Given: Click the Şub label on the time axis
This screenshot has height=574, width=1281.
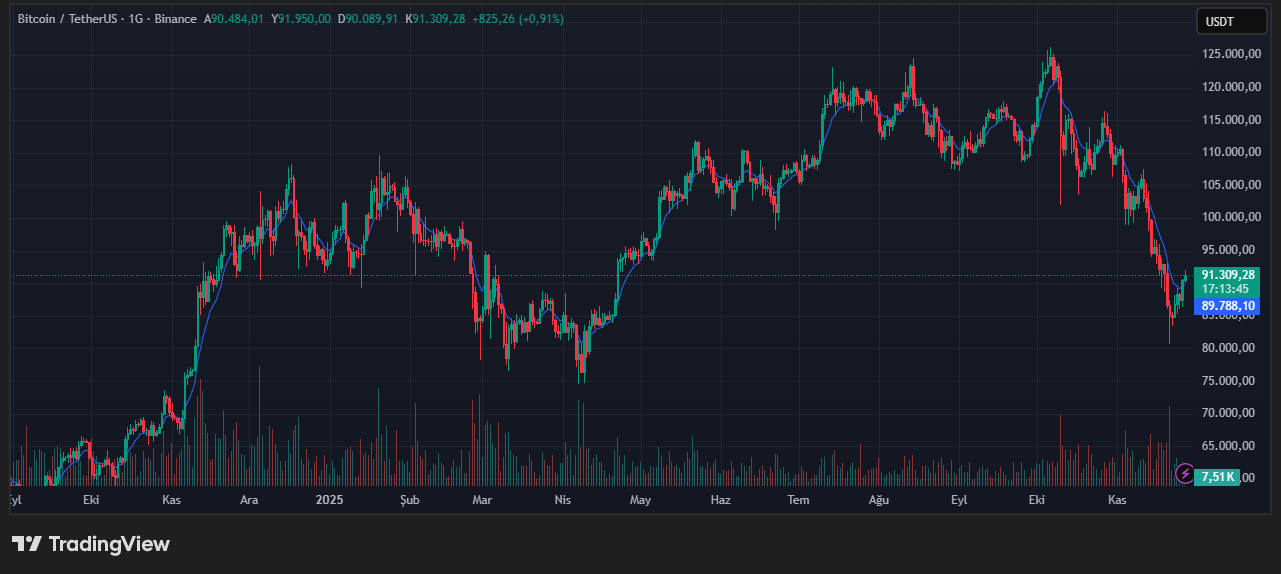Looking at the screenshot, I should 410,499.
